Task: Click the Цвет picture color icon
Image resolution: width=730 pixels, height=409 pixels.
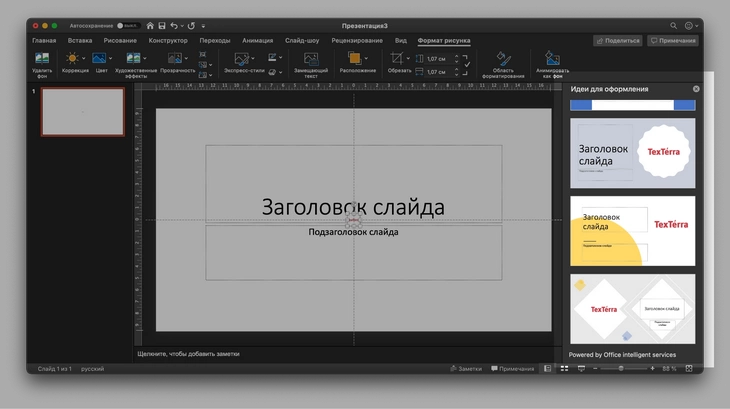Action: pyautogui.click(x=99, y=58)
